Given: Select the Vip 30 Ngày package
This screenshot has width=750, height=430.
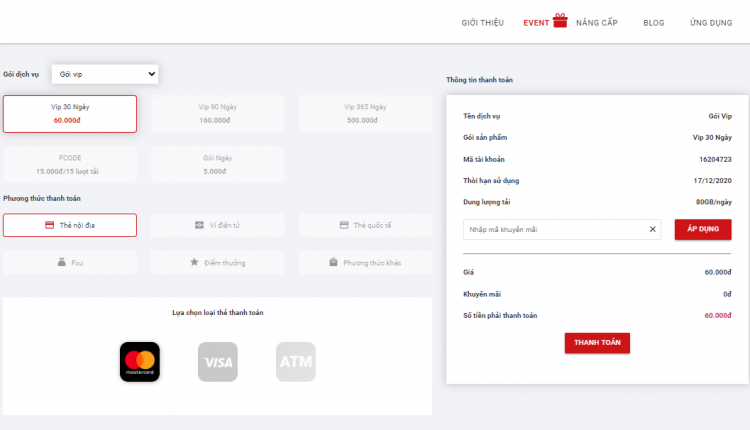Looking at the screenshot, I should (x=70, y=114).
